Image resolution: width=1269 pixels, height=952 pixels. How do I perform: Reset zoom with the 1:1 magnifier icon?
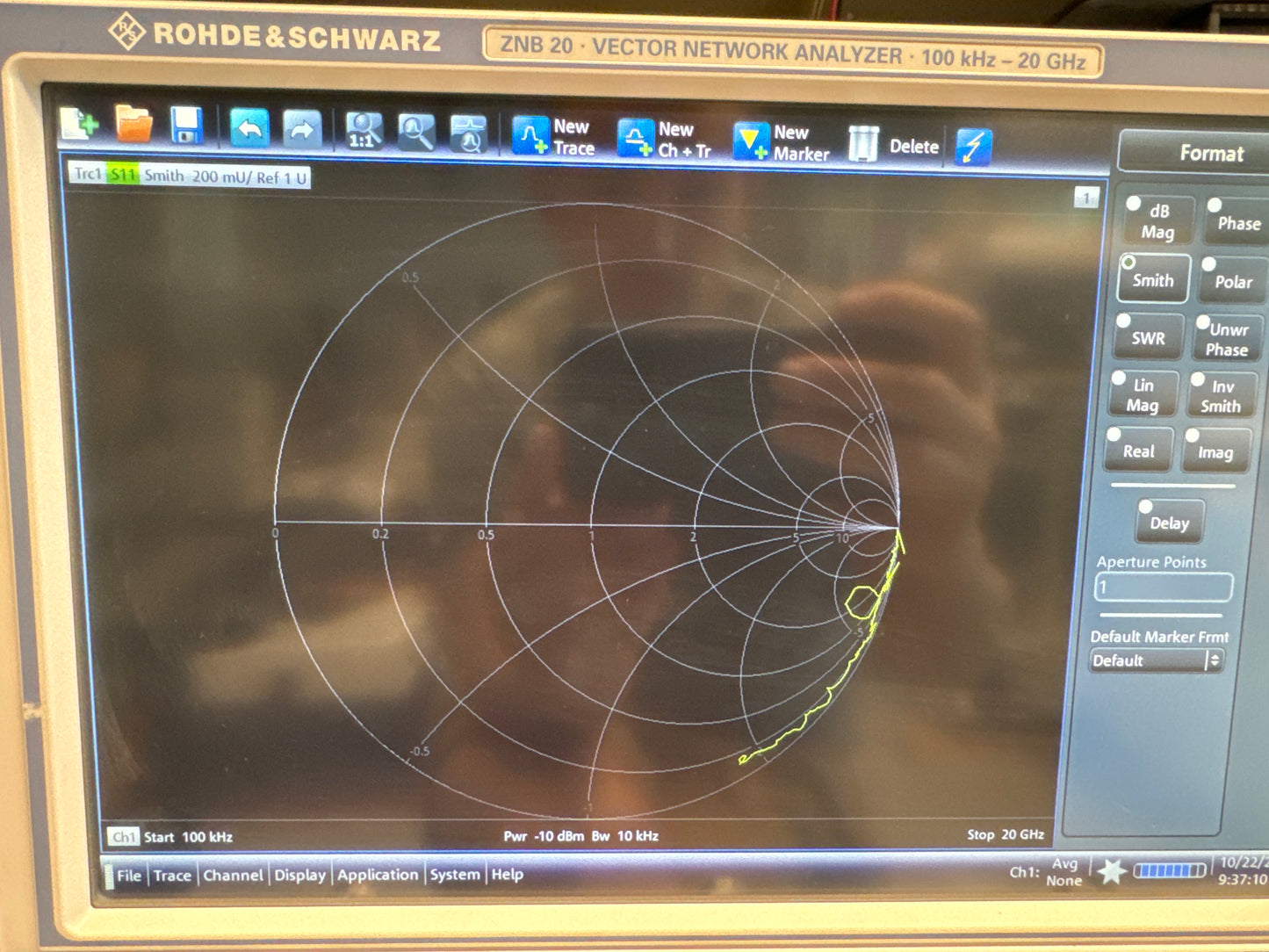pyautogui.click(x=363, y=132)
